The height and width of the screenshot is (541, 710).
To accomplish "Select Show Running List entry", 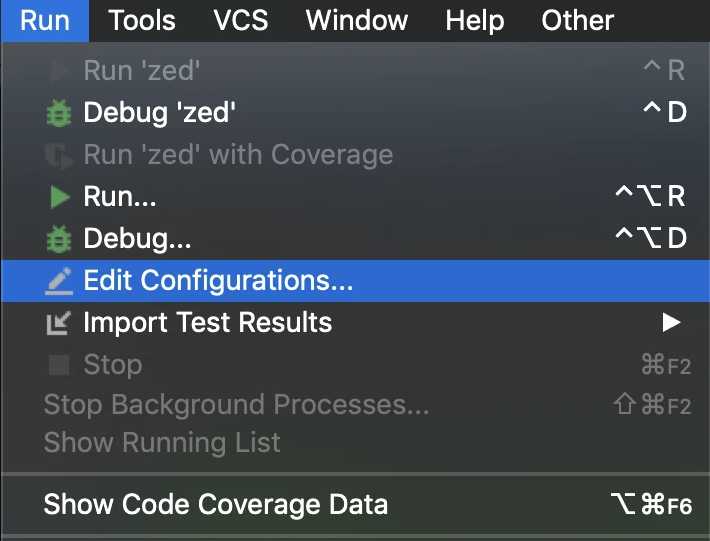I will [x=162, y=443].
